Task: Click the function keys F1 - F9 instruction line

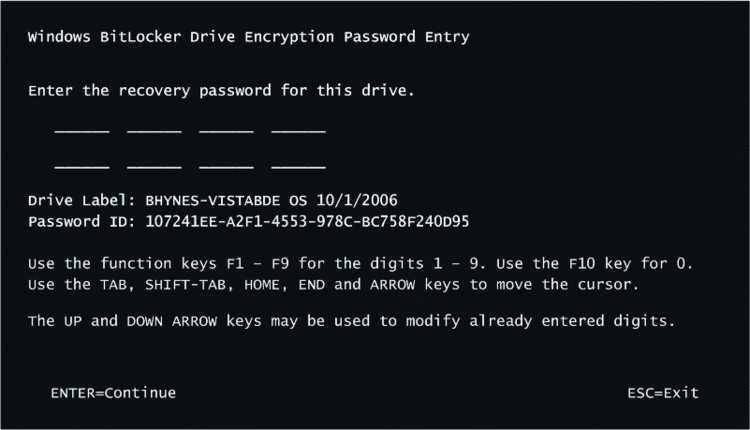Action: (360, 264)
